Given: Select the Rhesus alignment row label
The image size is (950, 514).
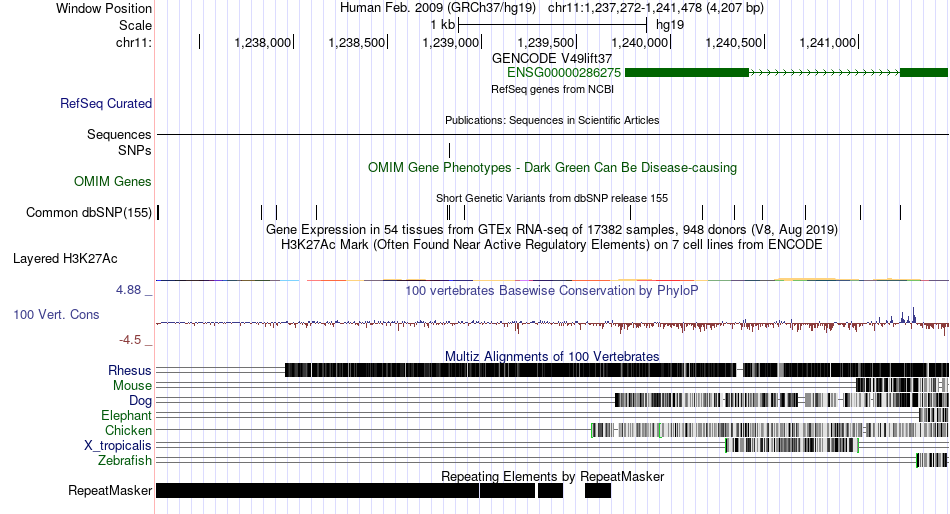Looking at the screenshot, I should pyautogui.click(x=130, y=370).
